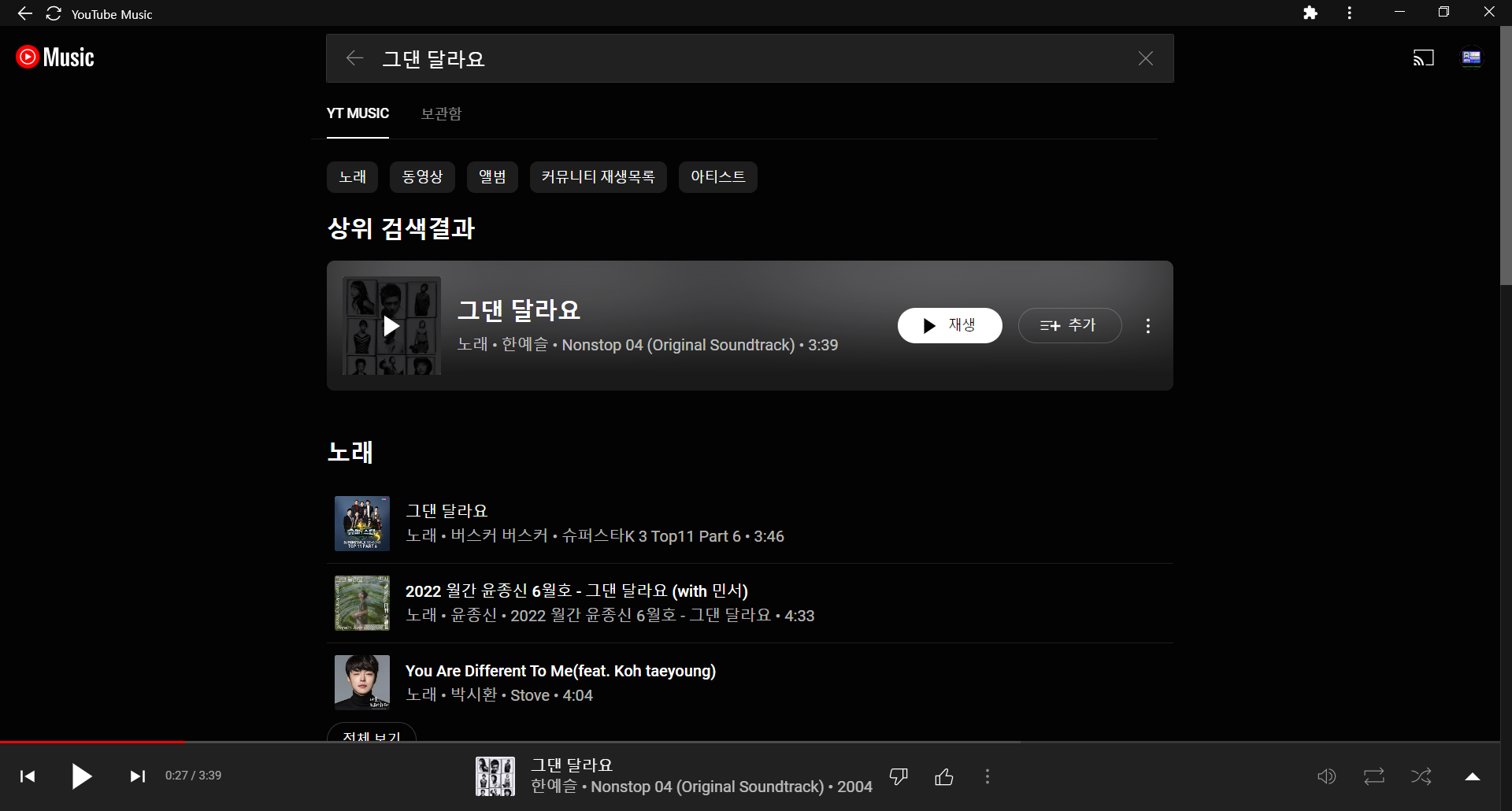Skip to the next track

137,776
